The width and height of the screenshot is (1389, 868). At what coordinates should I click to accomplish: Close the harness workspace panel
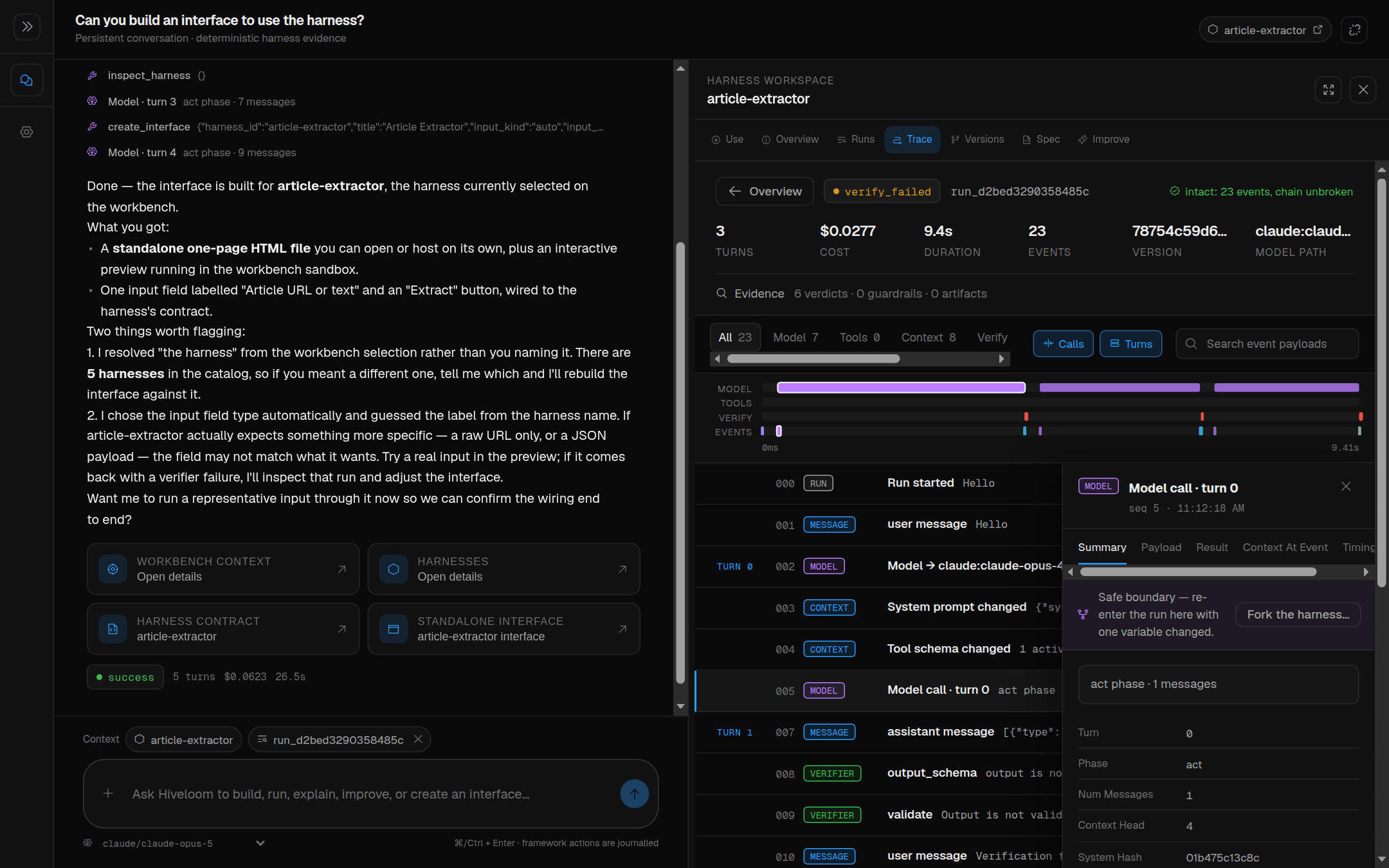coord(1363,90)
